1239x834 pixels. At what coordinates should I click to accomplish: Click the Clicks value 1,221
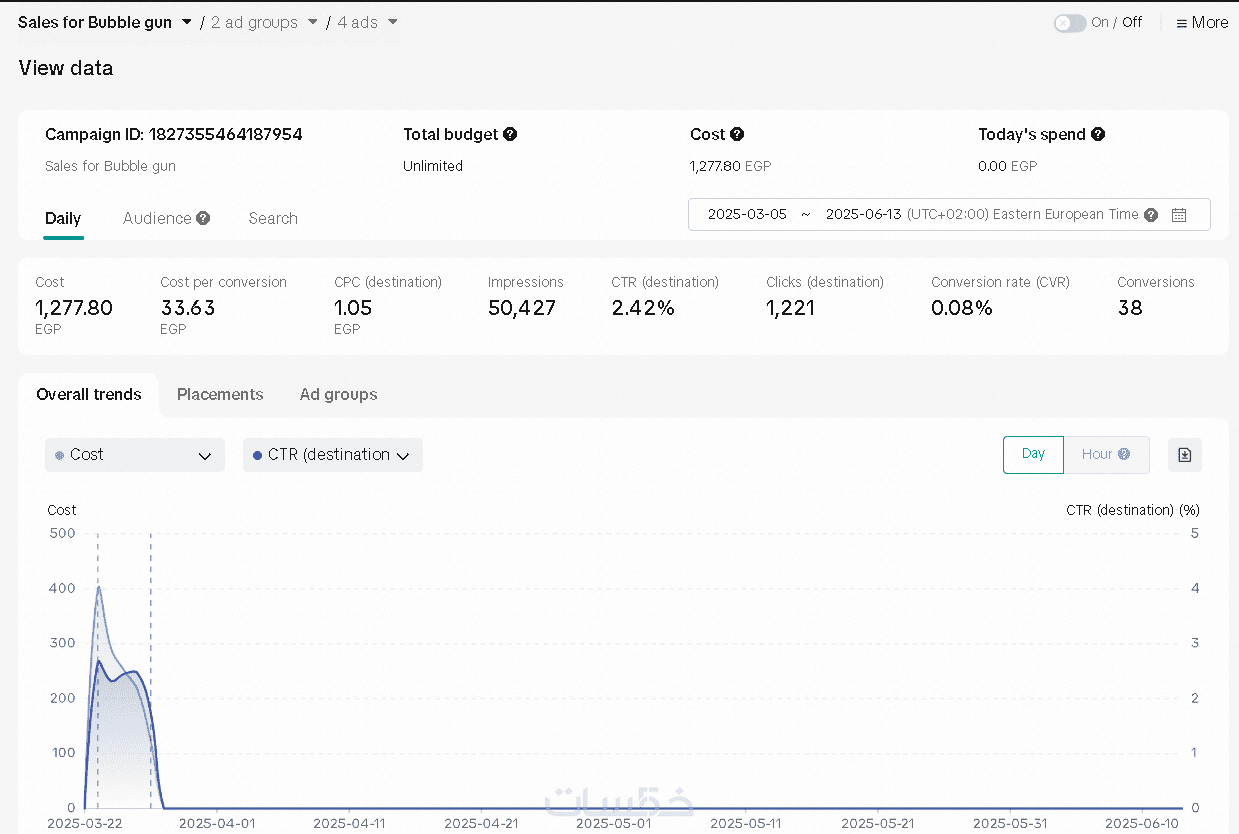(791, 308)
